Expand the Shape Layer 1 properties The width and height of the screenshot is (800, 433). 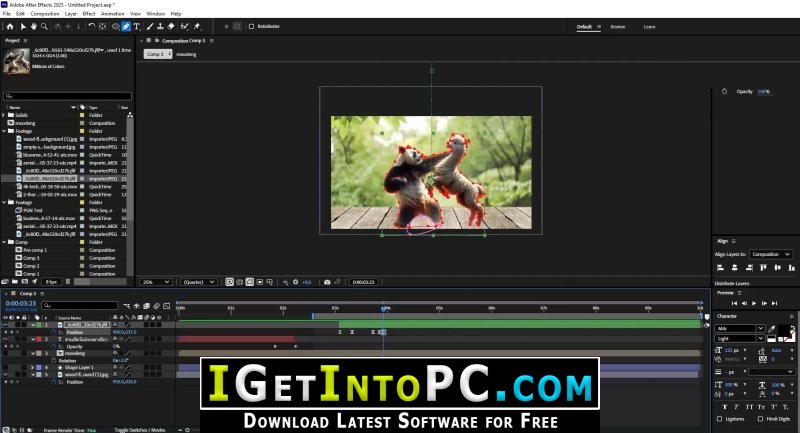tap(33, 367)
